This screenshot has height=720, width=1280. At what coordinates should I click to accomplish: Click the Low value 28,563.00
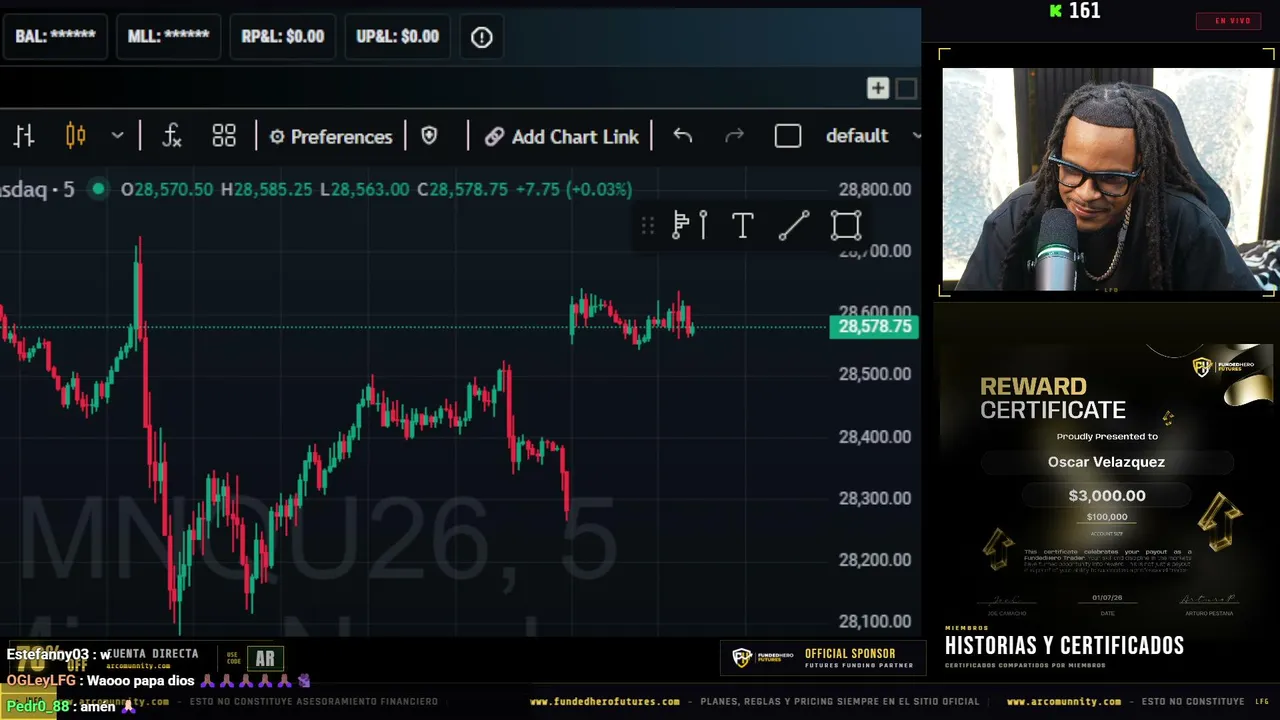tap(364, 189)
